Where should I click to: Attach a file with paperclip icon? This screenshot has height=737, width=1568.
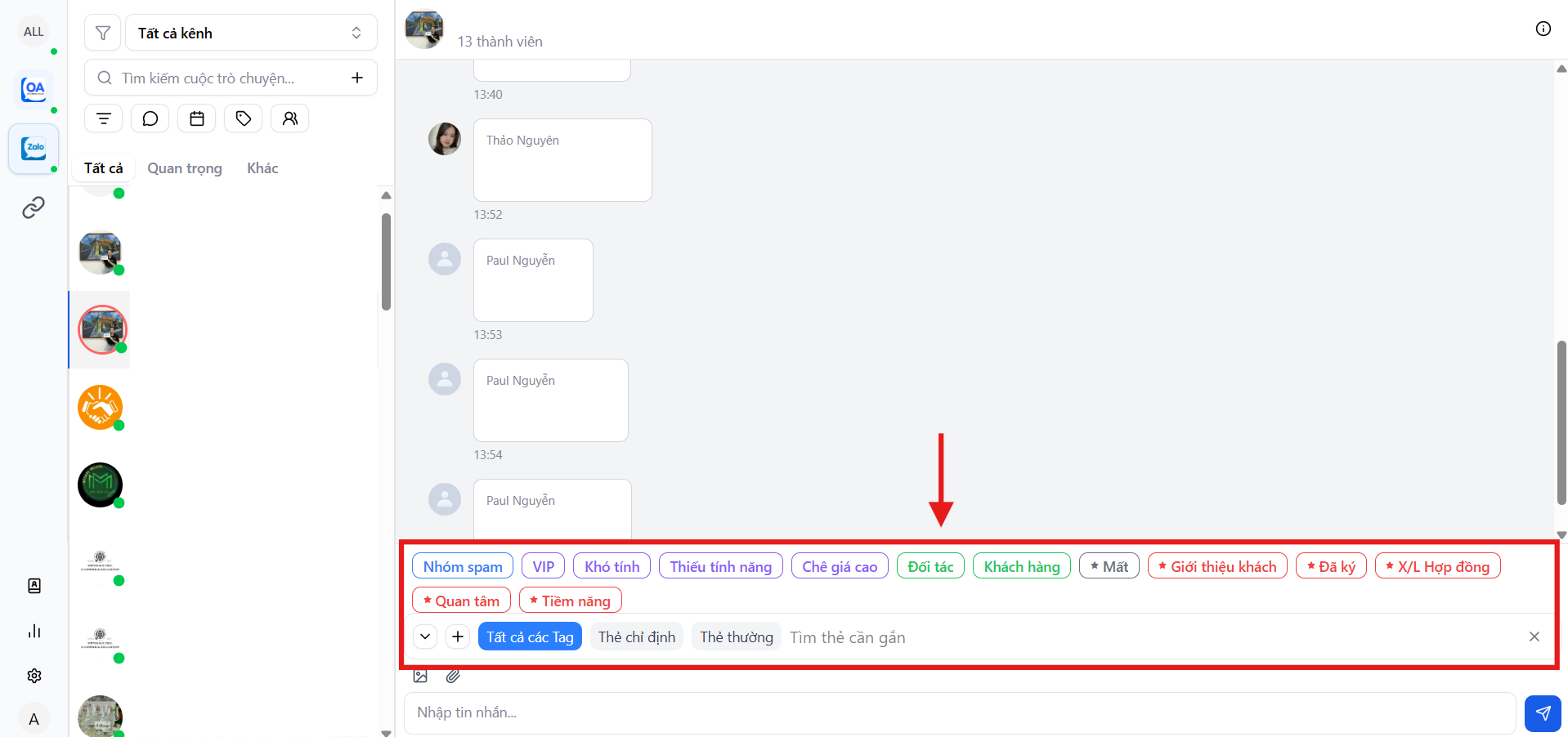click(453, 676)
